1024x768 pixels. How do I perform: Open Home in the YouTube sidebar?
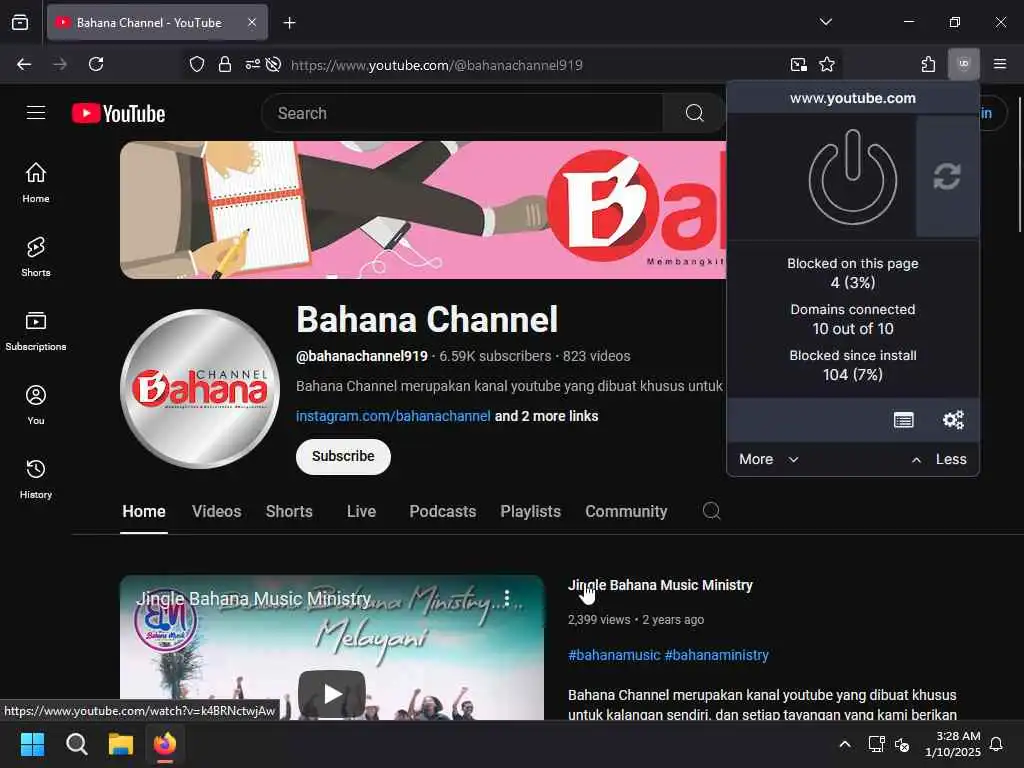[x=36, y=182]
